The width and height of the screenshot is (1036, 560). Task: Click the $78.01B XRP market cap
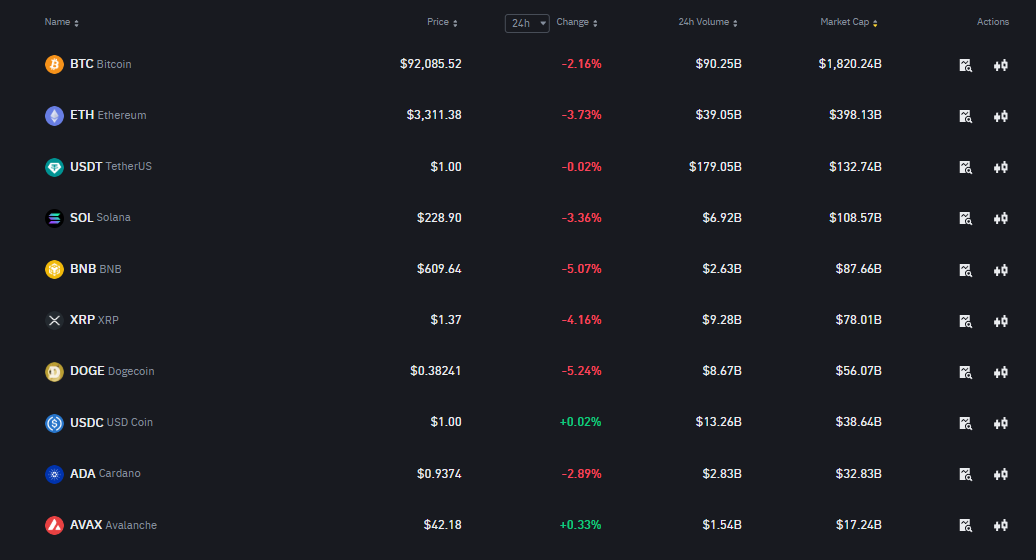(x=859, y=320)
